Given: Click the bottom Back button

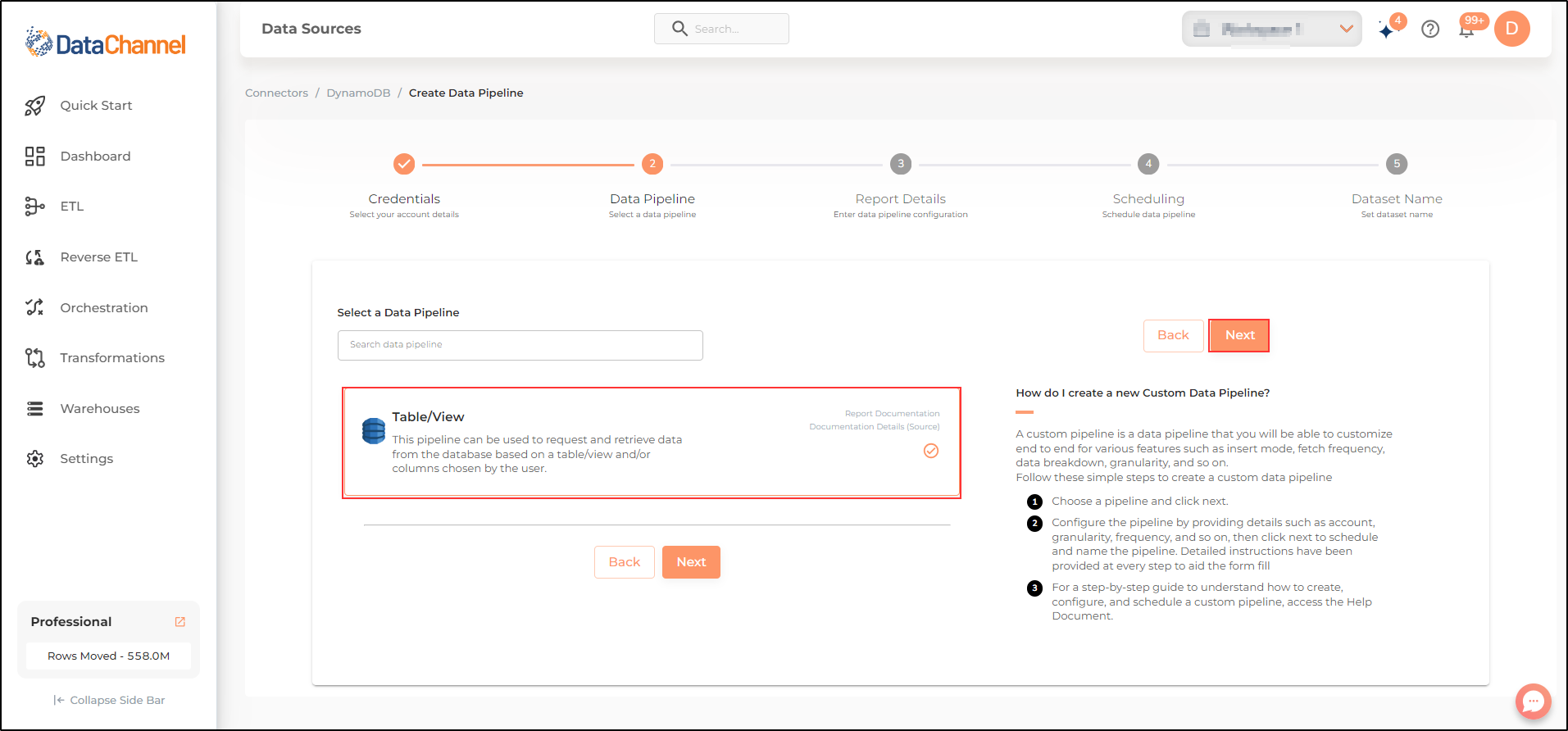Looking at the screenshot, I should pos(625,562).
